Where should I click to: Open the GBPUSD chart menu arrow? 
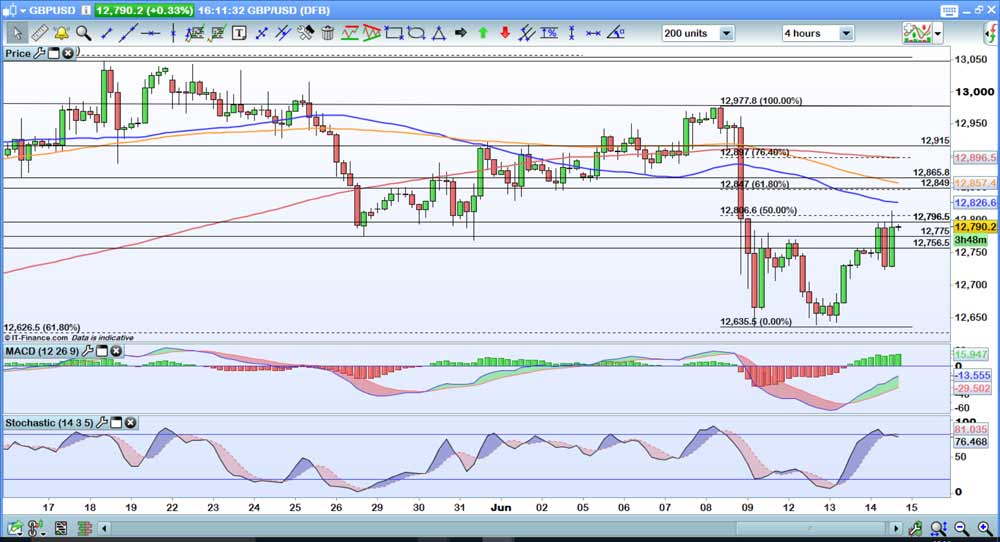tap(23, 11)
